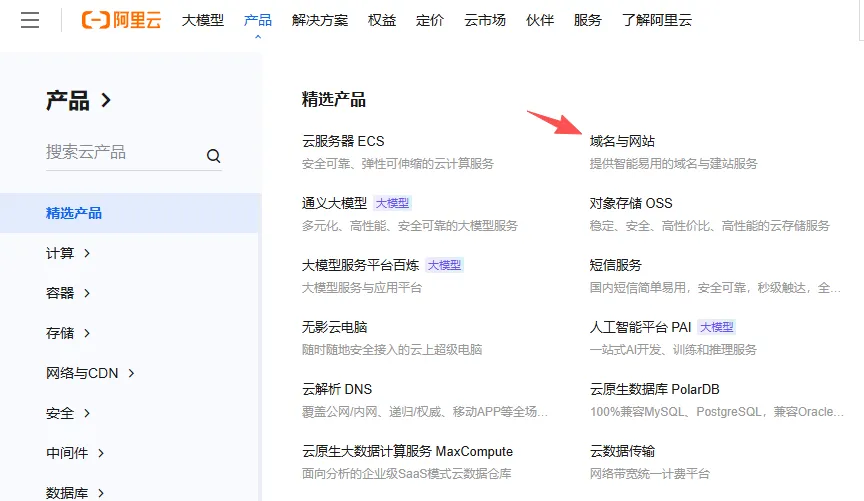Open the 云市场 top menu
The height and width of the screenshot is (501, 864).
point(485,20)
